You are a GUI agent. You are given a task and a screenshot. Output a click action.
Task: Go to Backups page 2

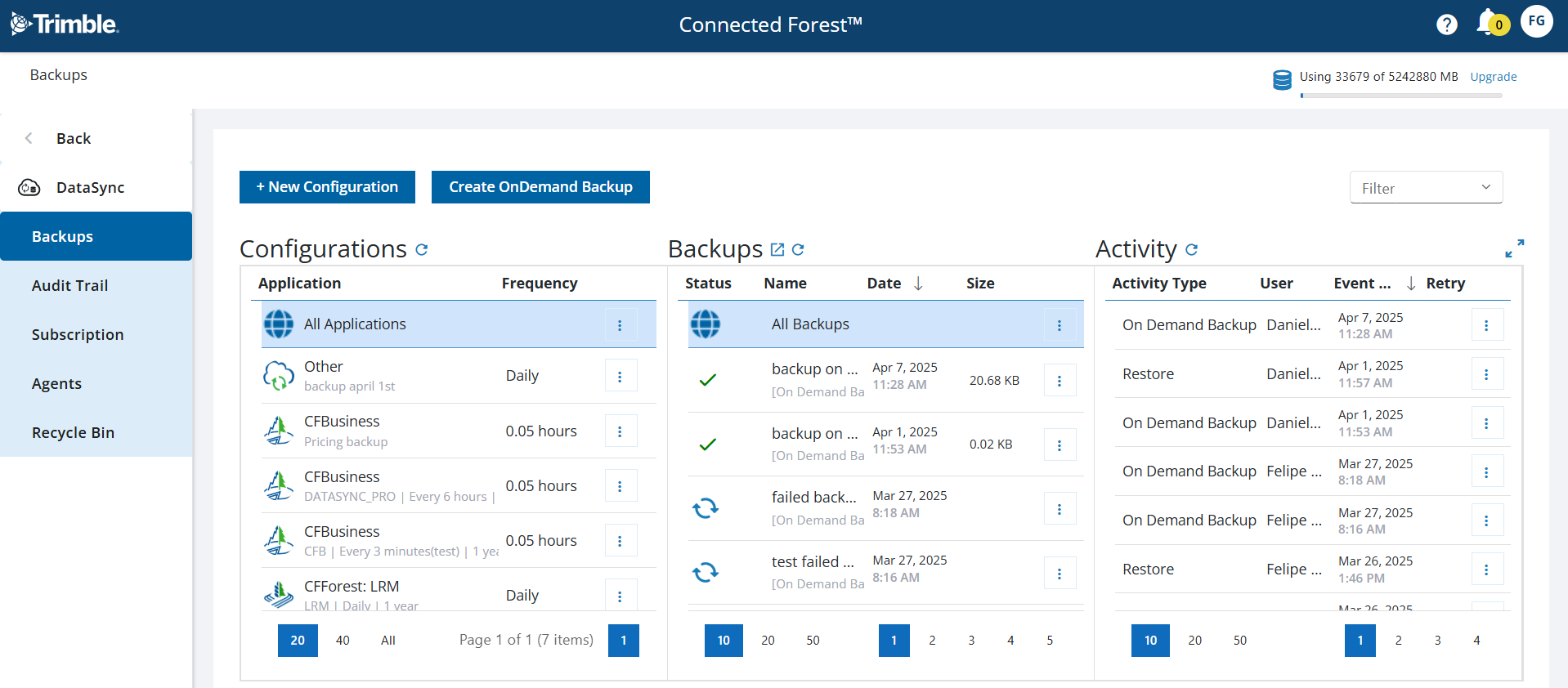932,641
